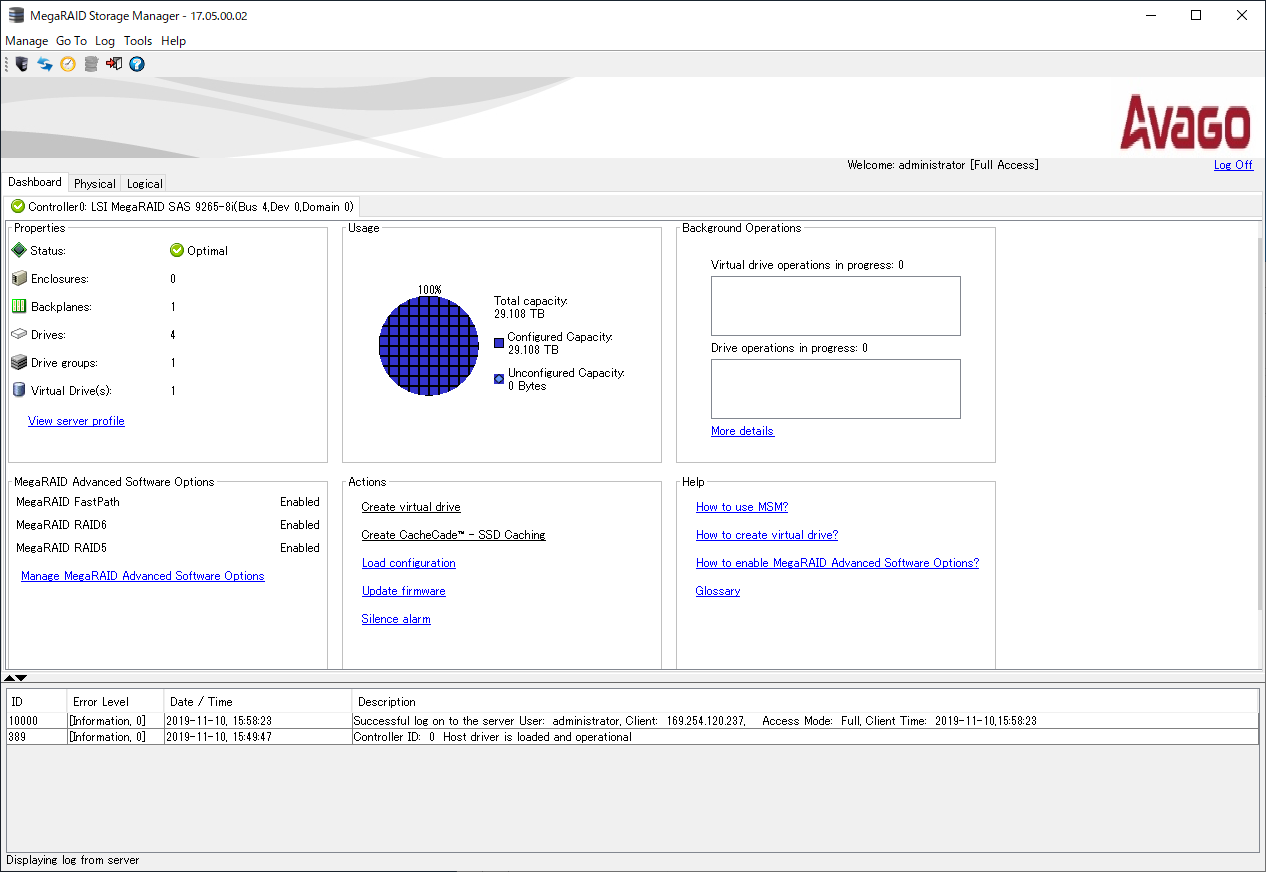Click the Silence alarm link

(396, 619)
